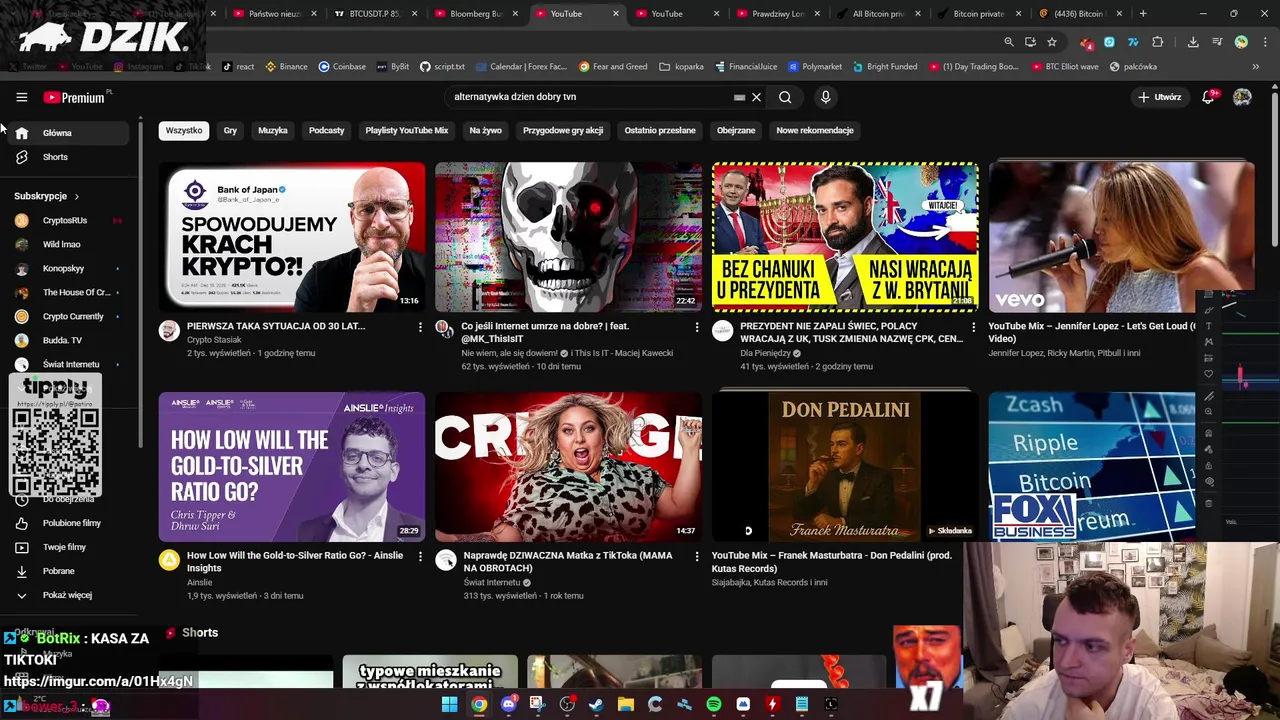Play the SPOWODUJEMY KRACH KRYPTO thumbnail

pos(291,237)
